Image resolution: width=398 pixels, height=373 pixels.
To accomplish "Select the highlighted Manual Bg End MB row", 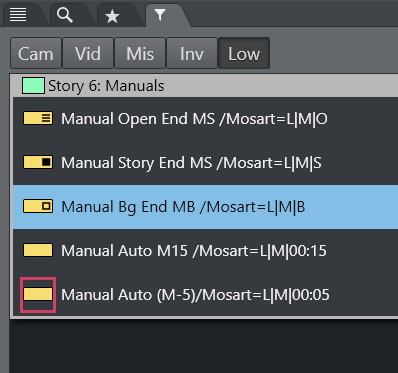I will pos(206,207).
